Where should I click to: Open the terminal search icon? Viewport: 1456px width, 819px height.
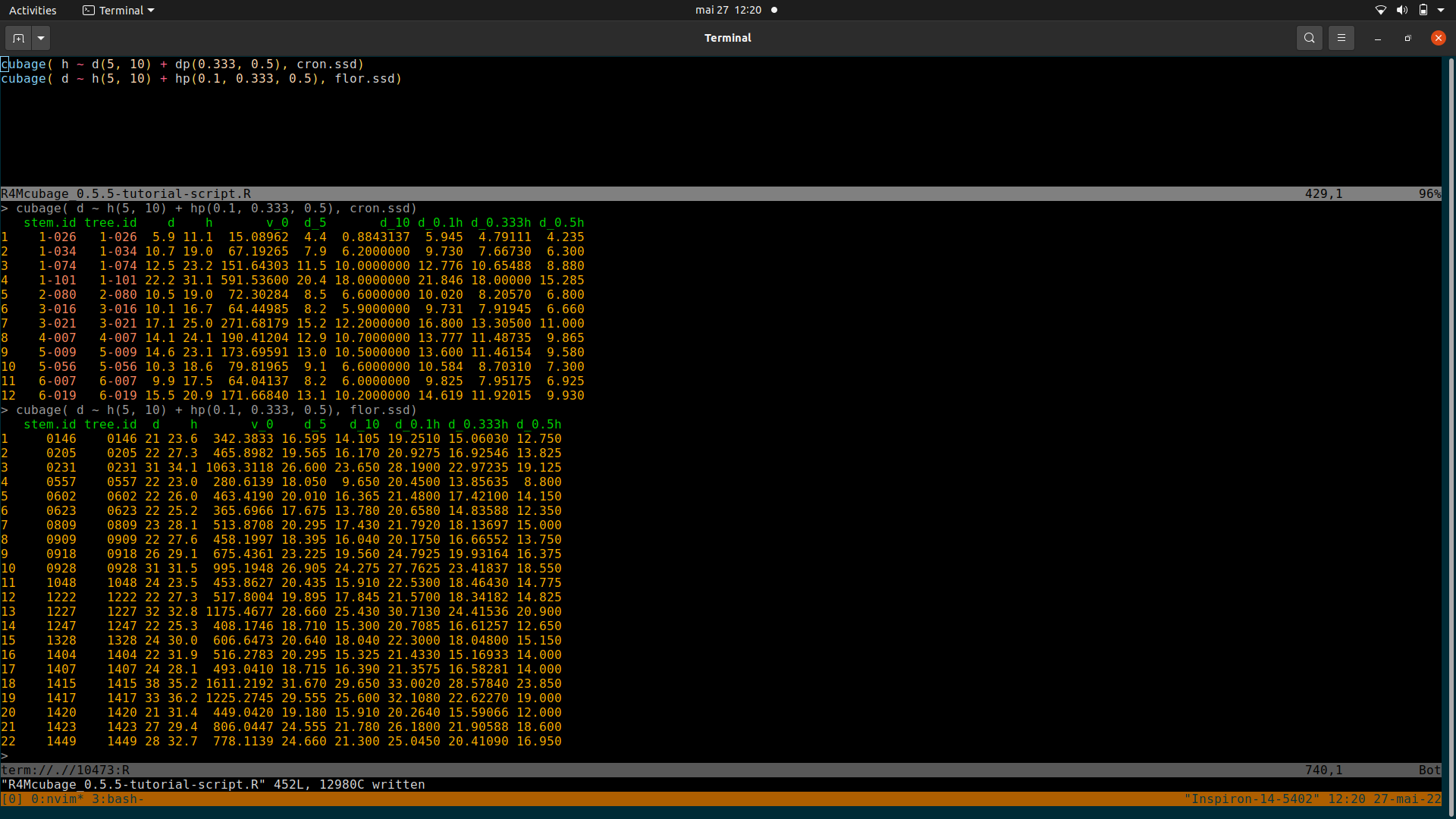pos(1309,38)
